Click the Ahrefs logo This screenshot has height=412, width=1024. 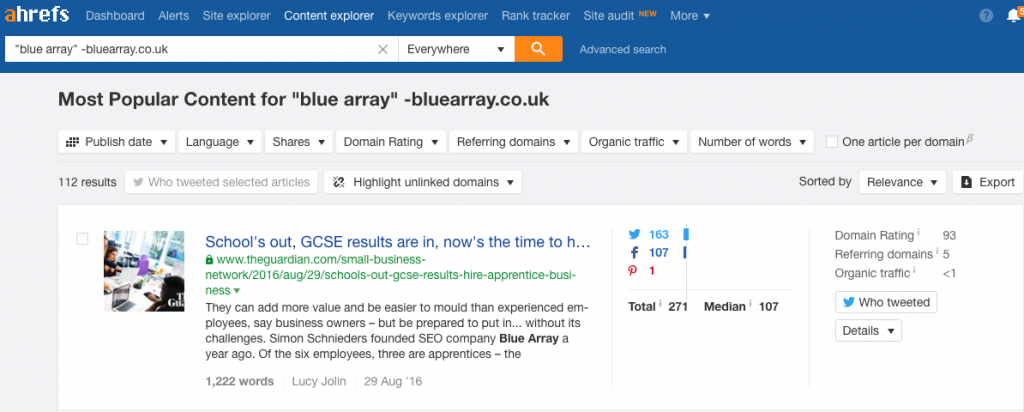37,14
